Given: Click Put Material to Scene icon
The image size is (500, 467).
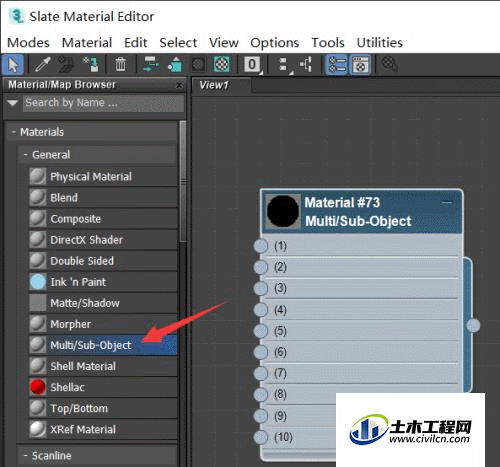Looking at the screenshot, I should [x=66, y=64].
